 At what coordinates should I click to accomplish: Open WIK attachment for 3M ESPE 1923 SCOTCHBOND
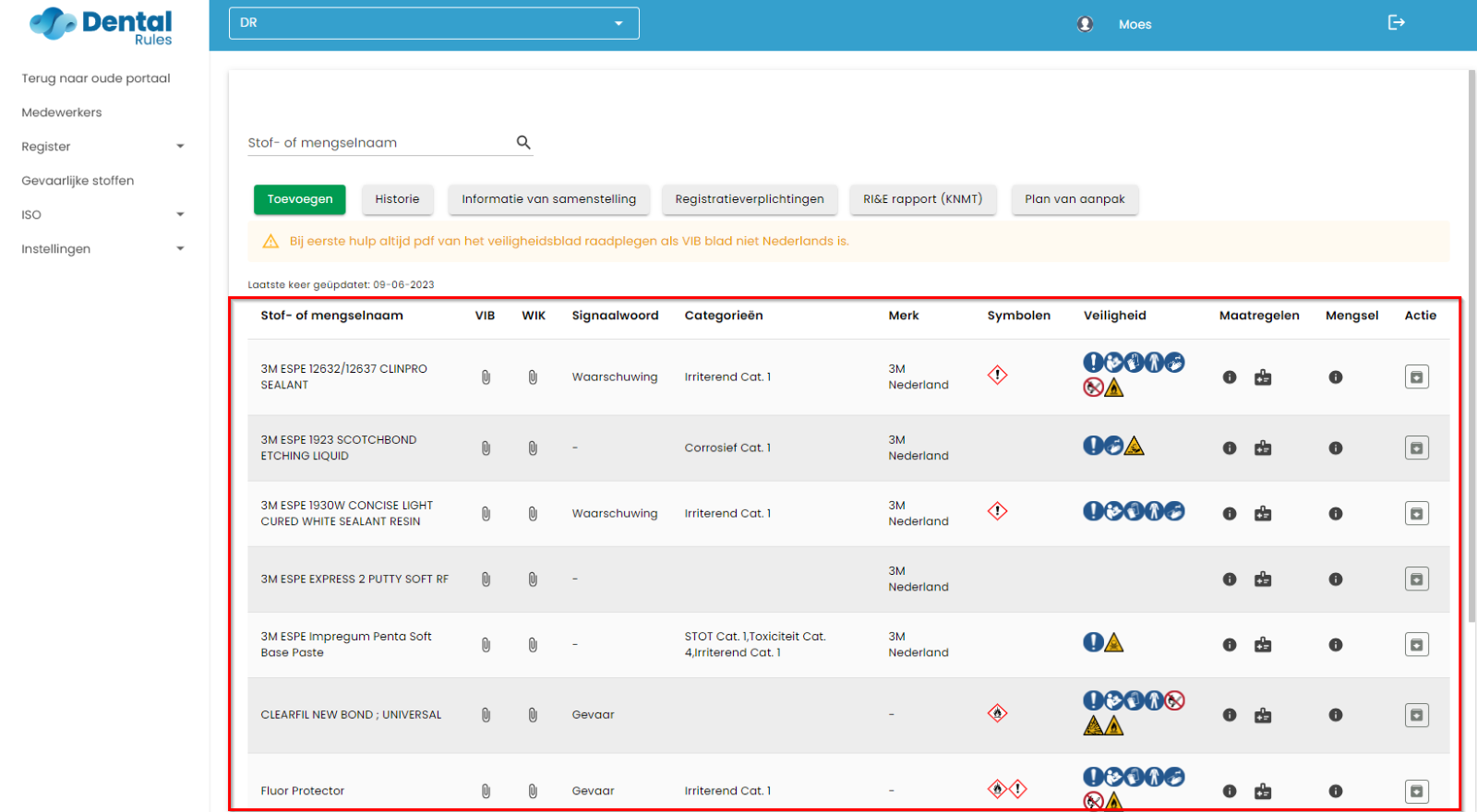533,448
